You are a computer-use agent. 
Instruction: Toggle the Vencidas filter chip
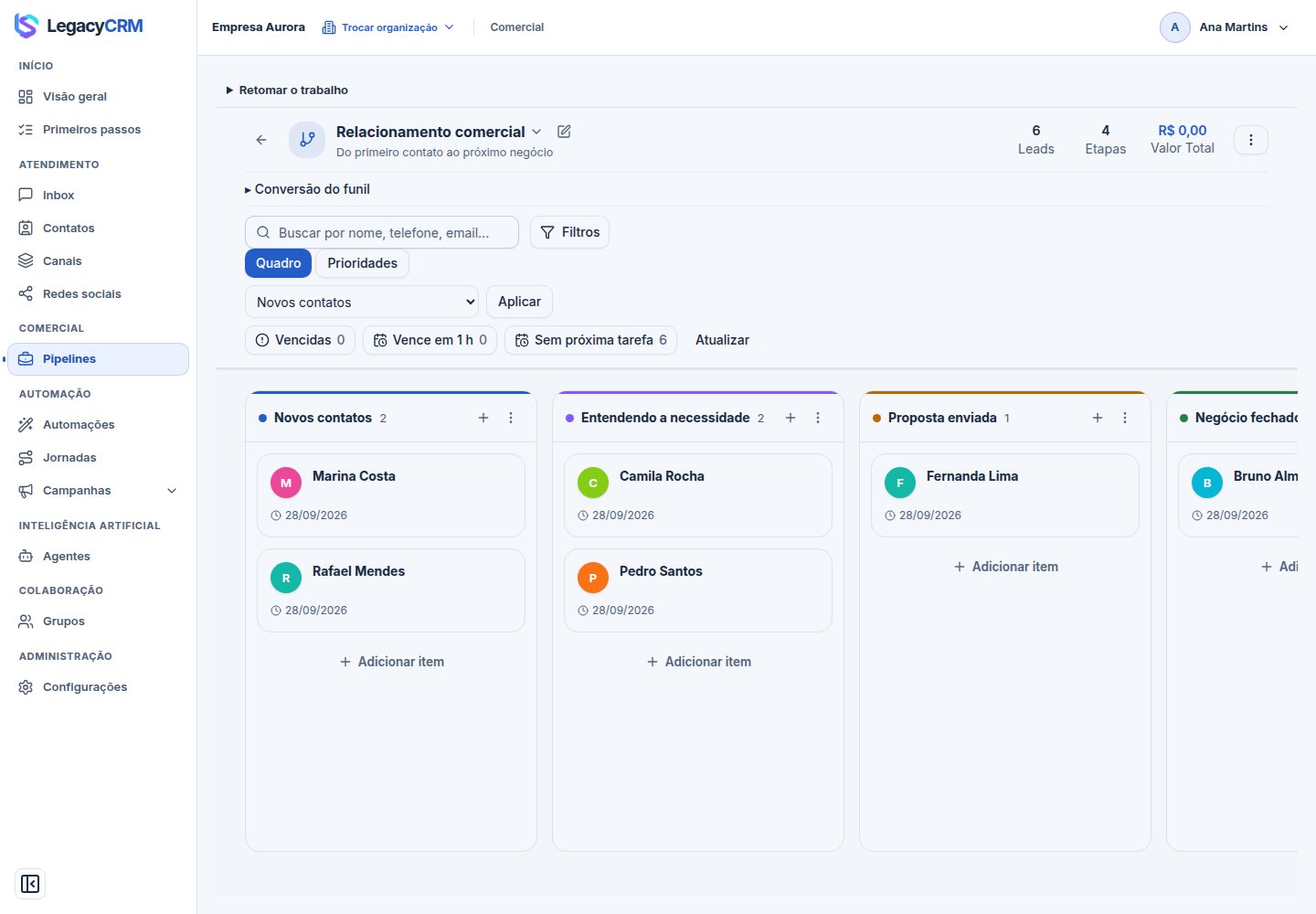[x=300, y=340]
